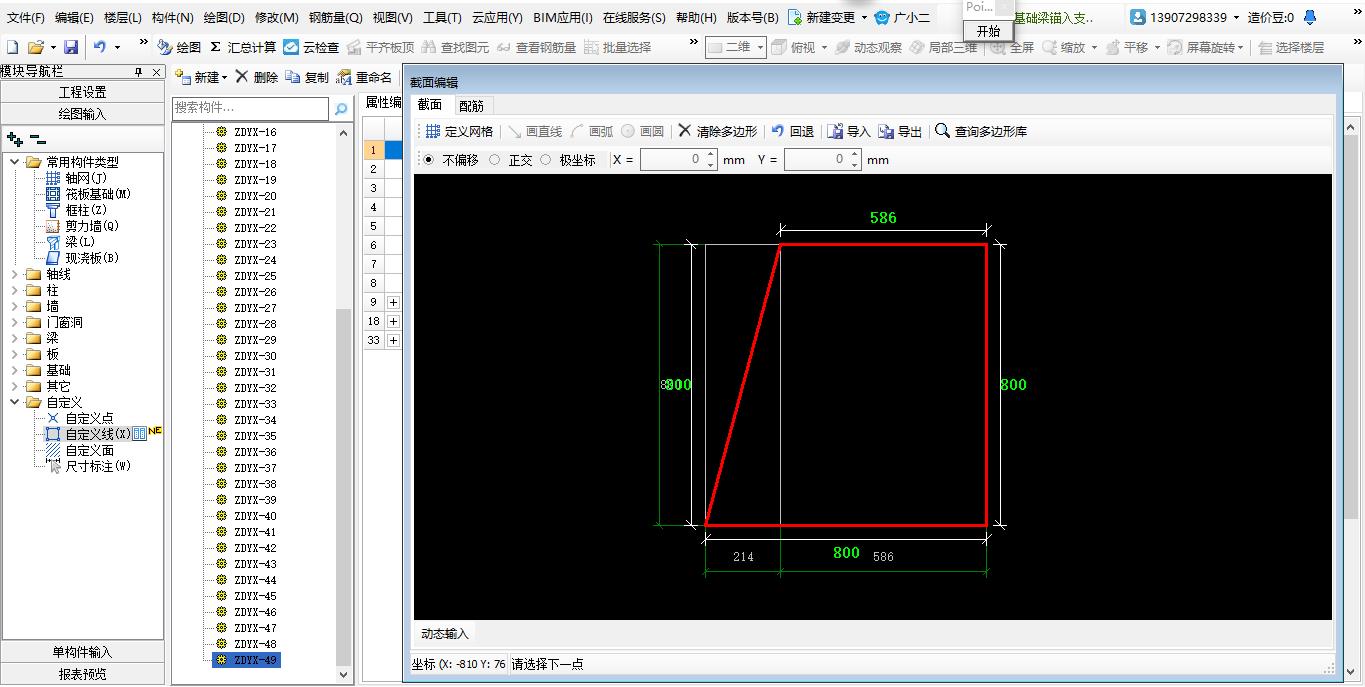Select the 正交 radio option

[x=495, y=159]
